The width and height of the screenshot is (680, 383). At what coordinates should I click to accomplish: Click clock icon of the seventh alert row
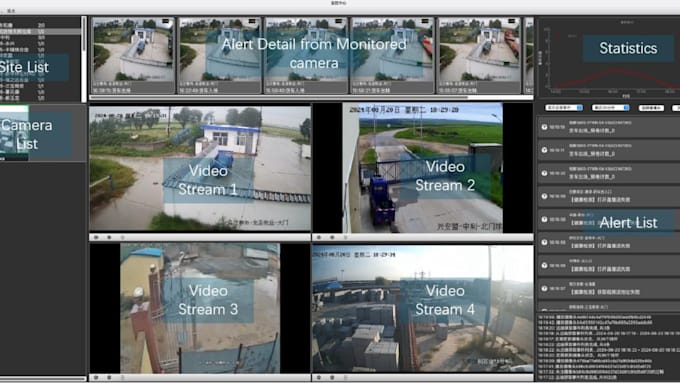point(544,265)
